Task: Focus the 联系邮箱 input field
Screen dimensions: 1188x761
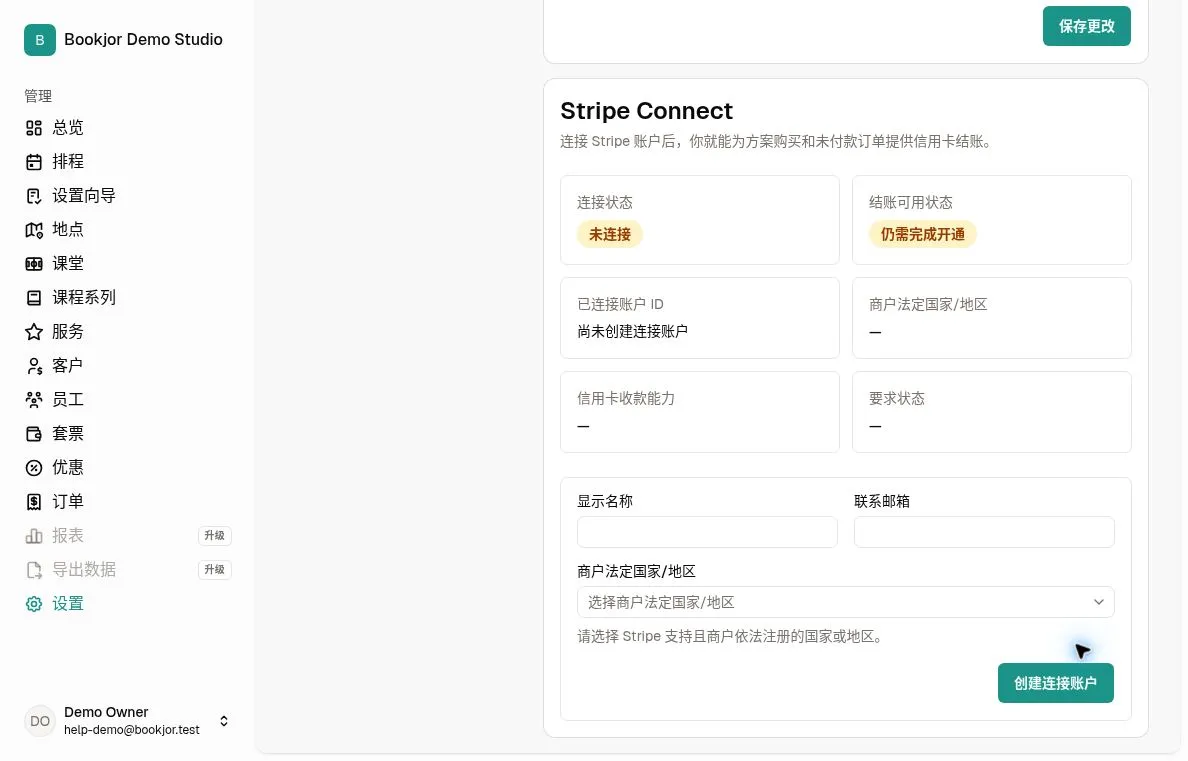Action: (984, 532)
